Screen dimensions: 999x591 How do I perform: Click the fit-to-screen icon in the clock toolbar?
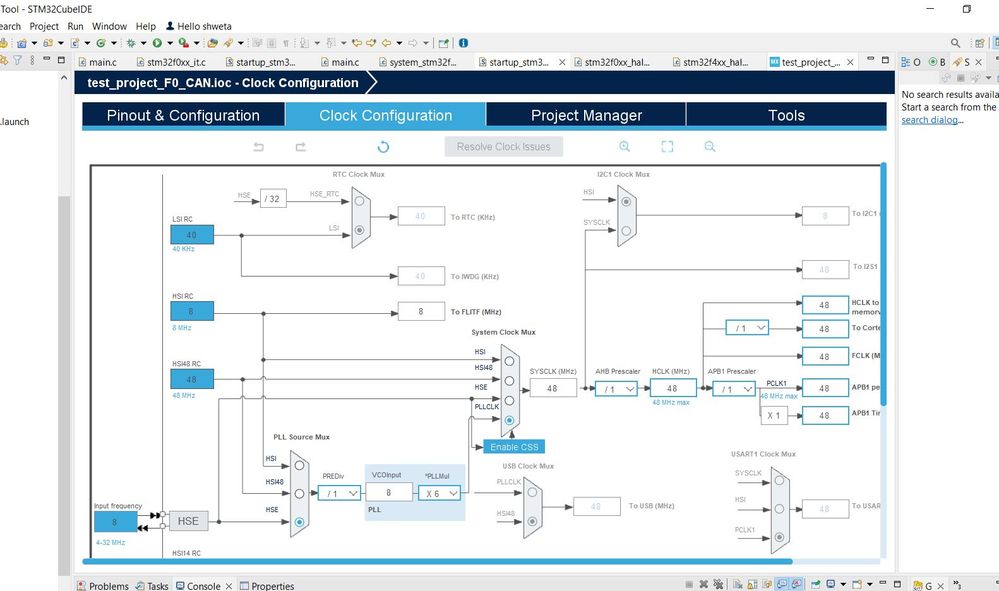coord(667,146)
